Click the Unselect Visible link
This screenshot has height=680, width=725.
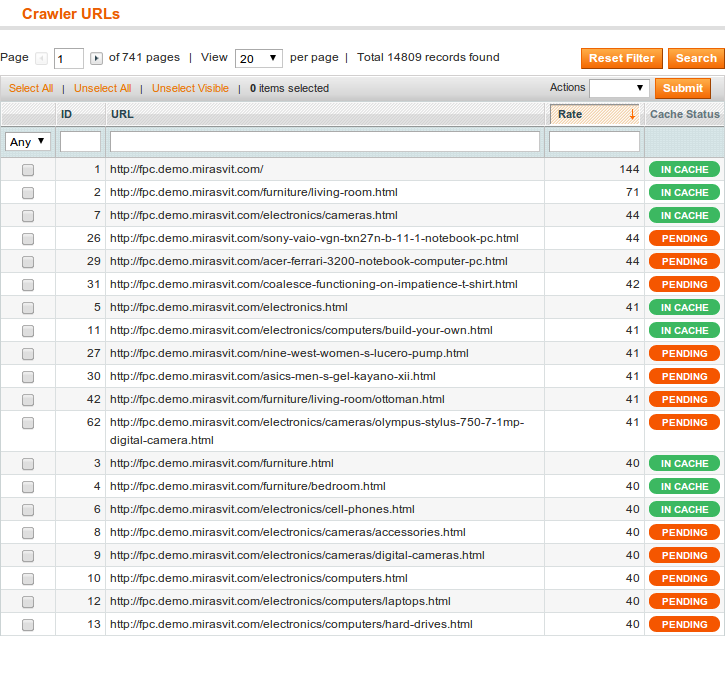coord(190,88)
